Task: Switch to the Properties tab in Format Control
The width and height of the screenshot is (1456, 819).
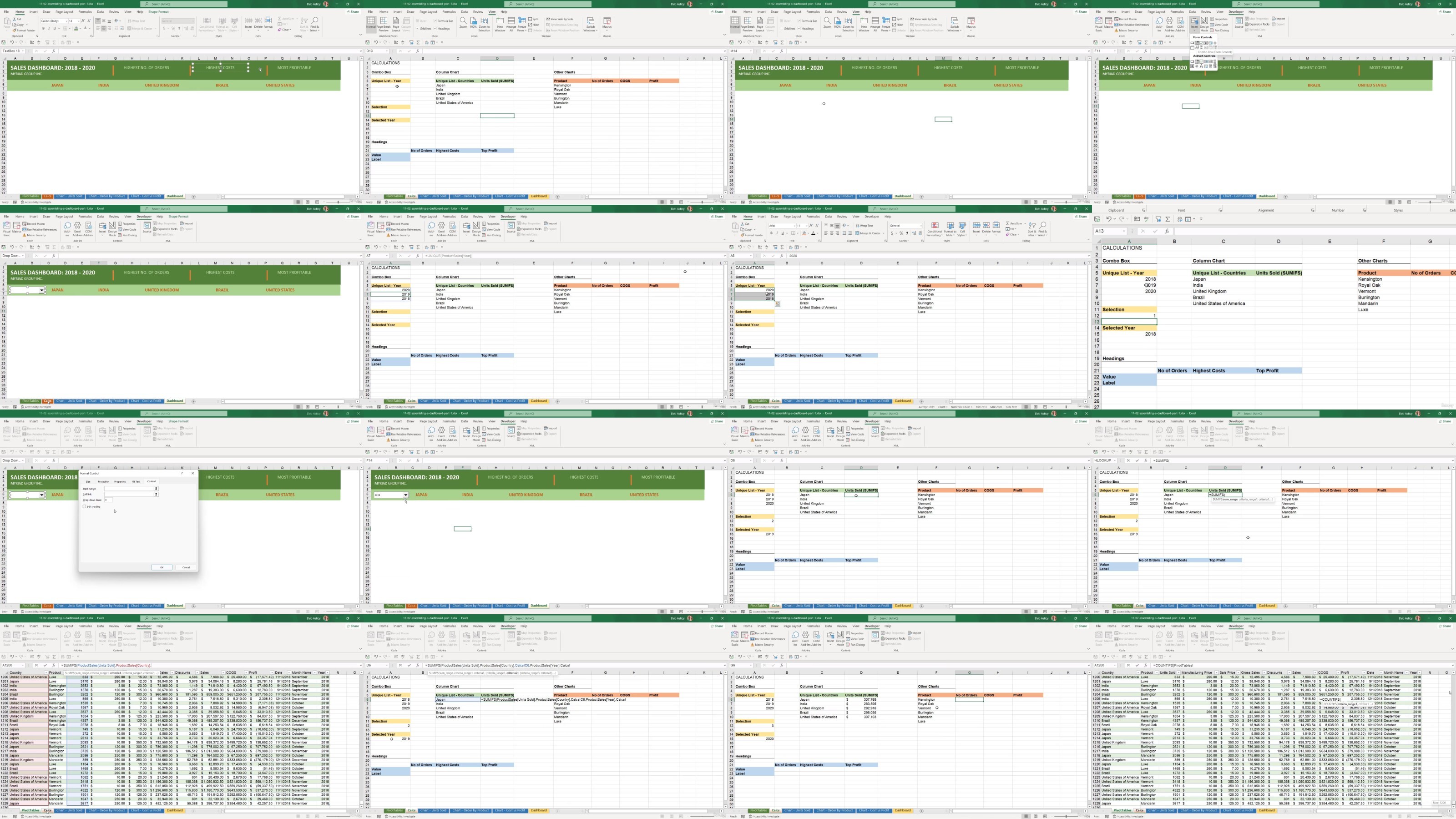Action: coord(121,482)
